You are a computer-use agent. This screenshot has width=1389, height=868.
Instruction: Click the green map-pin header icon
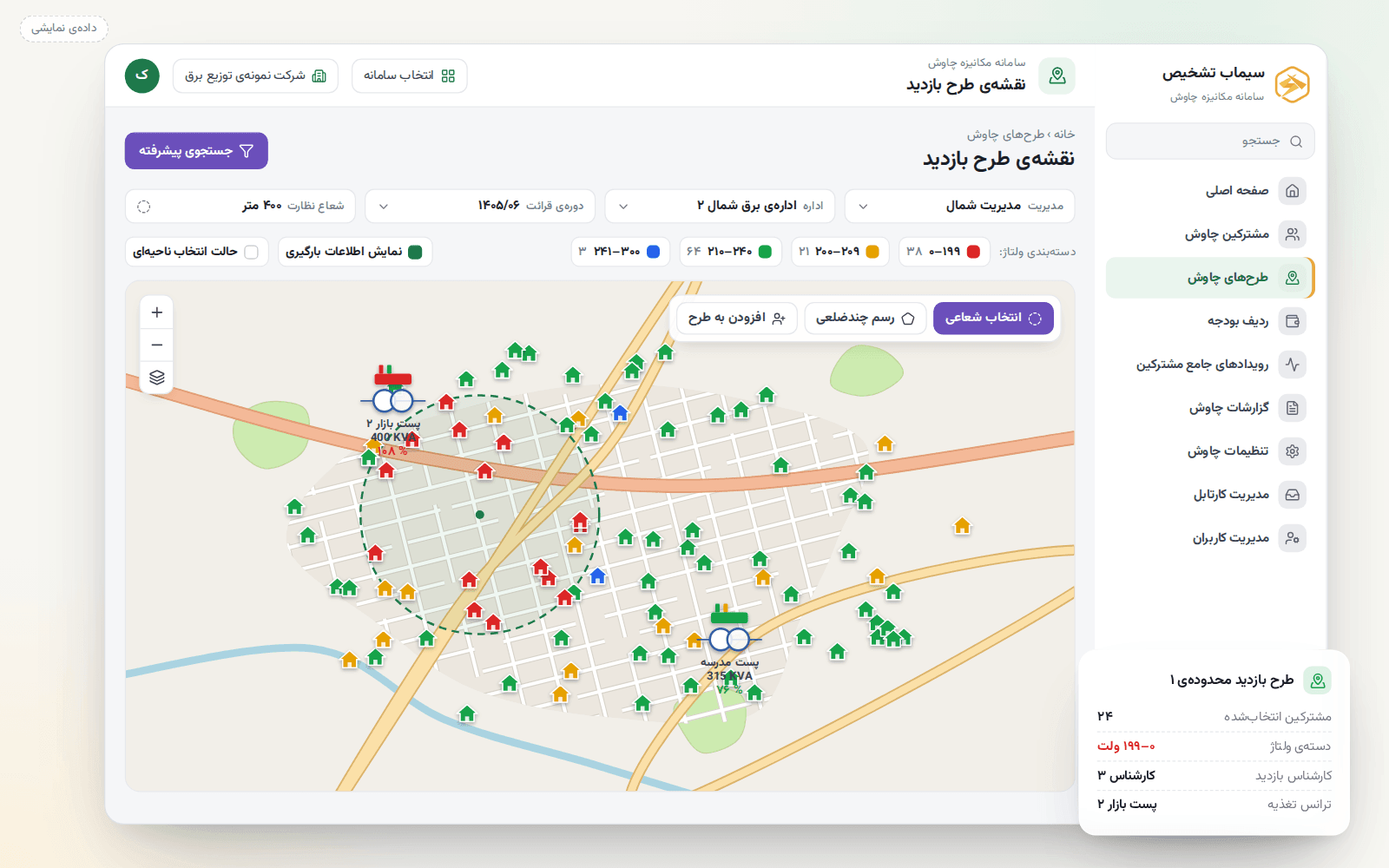click(1057, 76)
